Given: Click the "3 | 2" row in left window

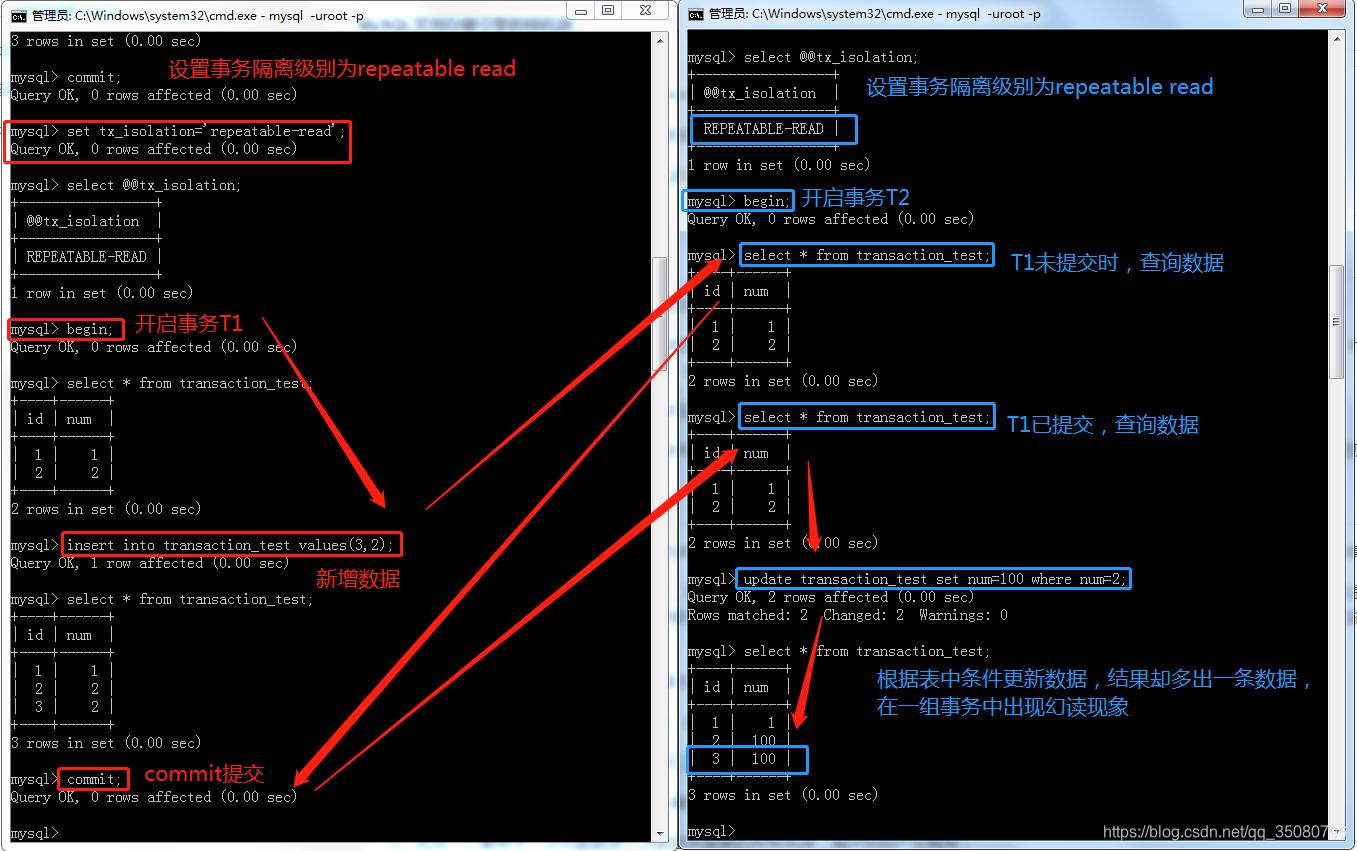Looking at the screenshot, I should click(62, 707).
